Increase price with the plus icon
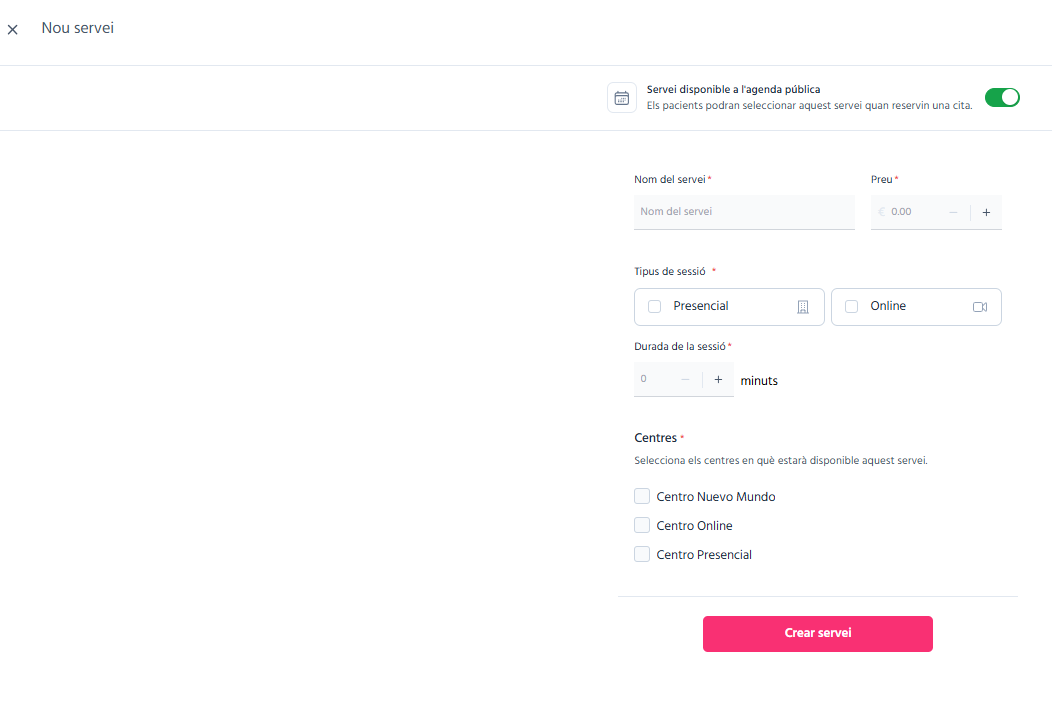The height and width of the screenshot is (714, 1052). point(986,213)
